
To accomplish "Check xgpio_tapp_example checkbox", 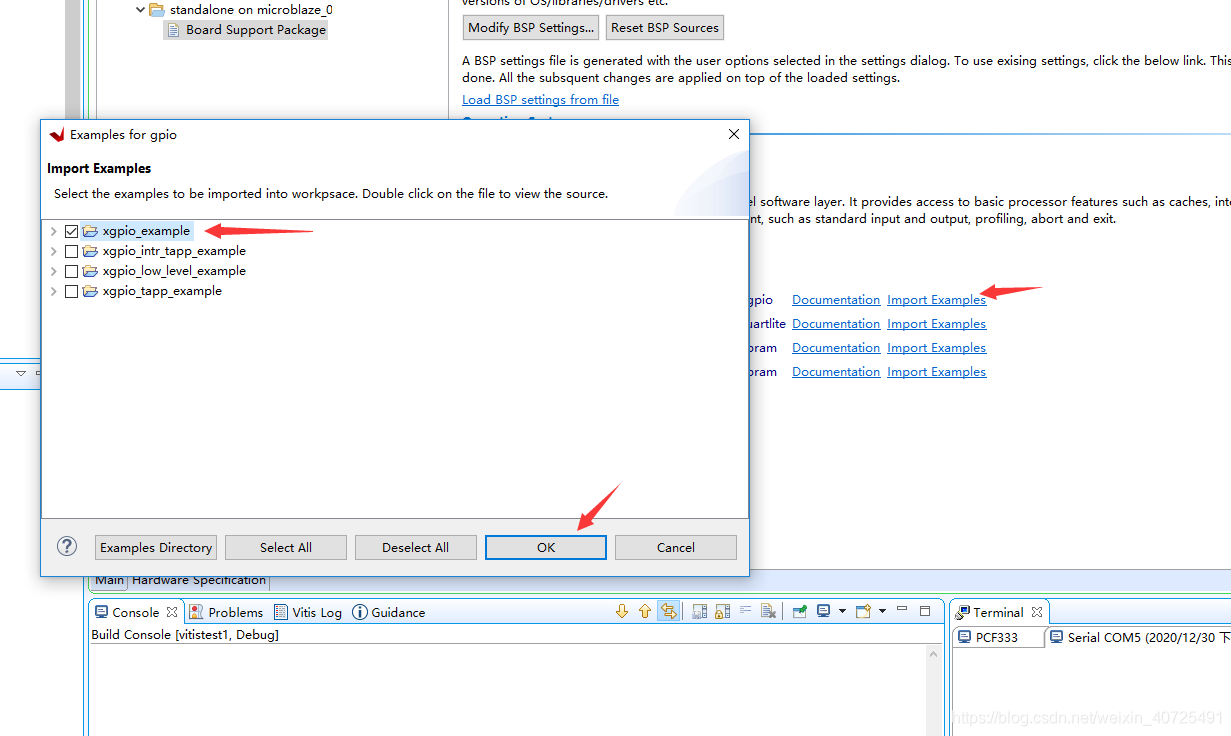I will coord(71,291).
